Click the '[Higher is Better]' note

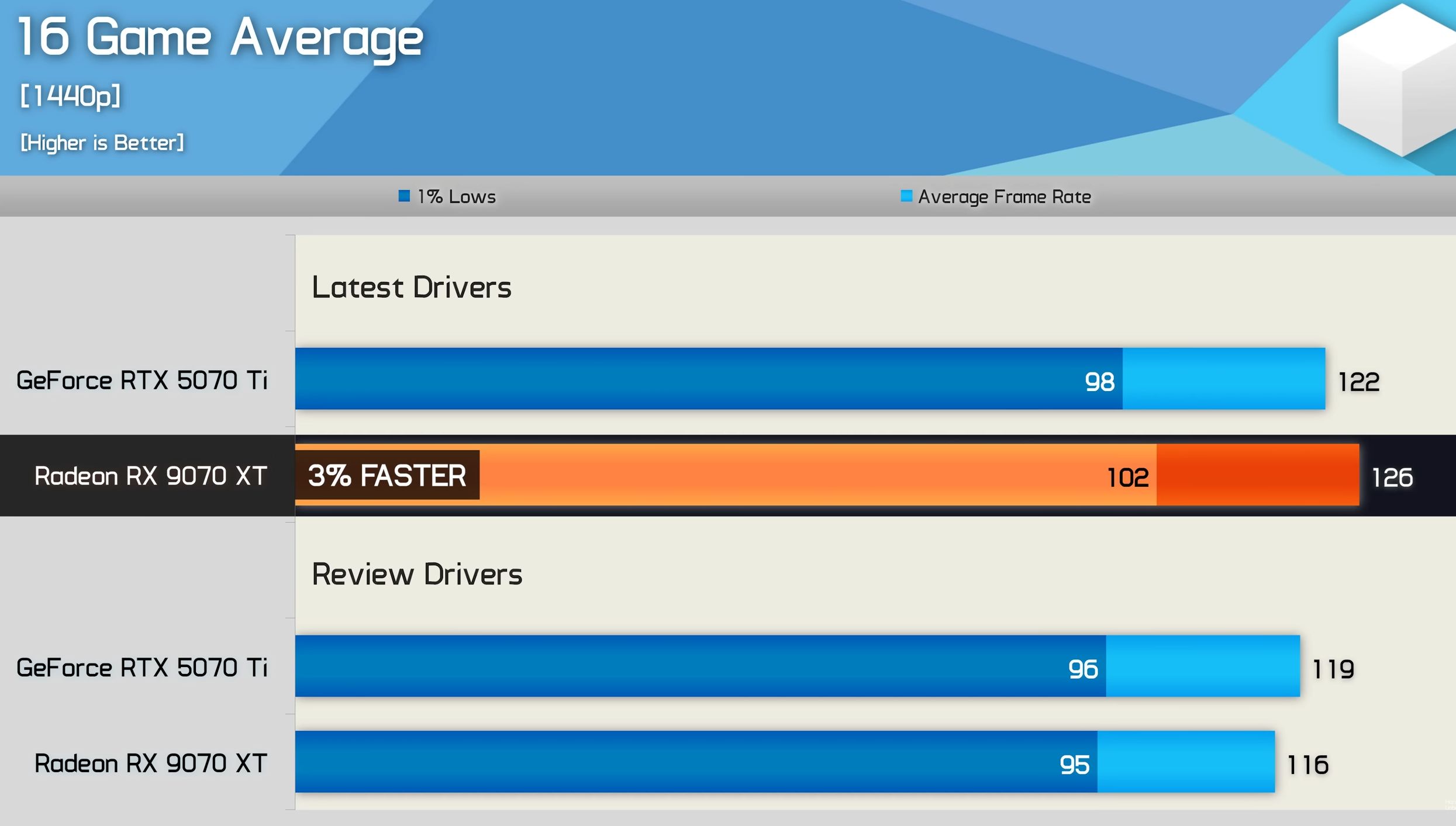point(102,143)
